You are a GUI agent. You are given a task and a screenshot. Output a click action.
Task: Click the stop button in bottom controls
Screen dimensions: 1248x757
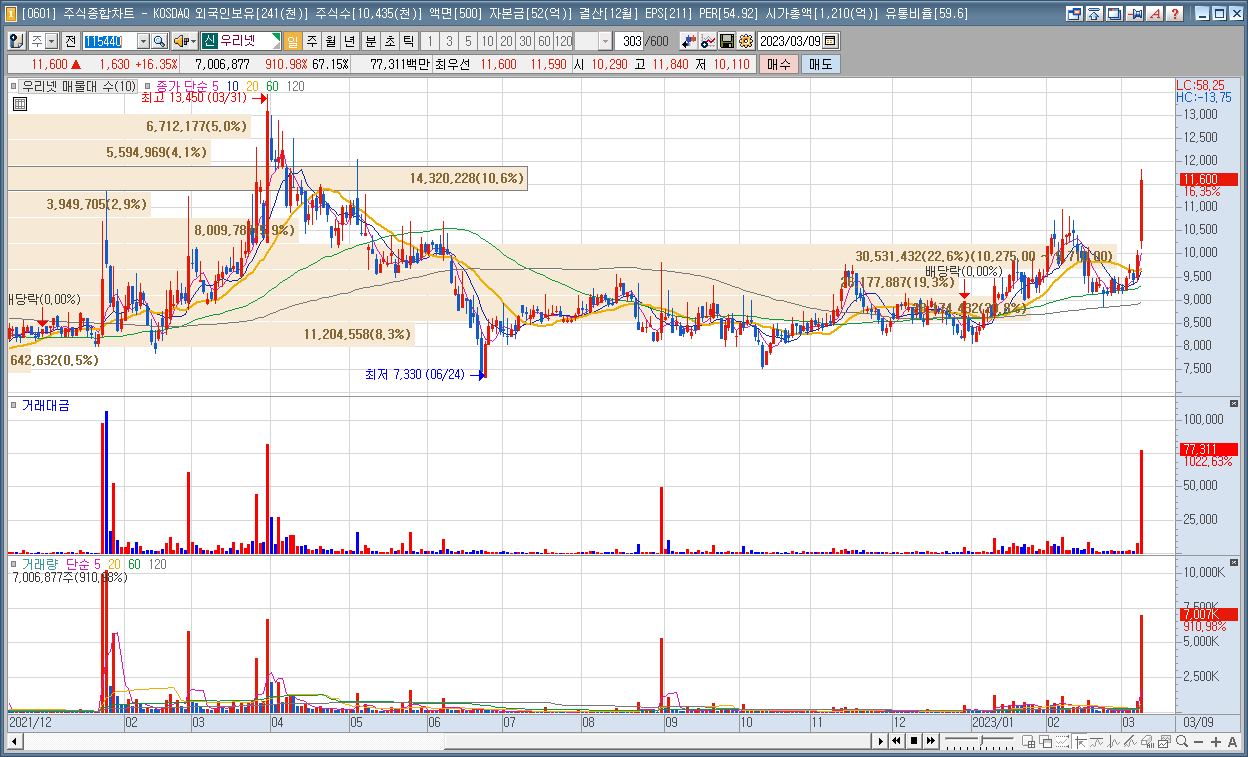(914, 741)
